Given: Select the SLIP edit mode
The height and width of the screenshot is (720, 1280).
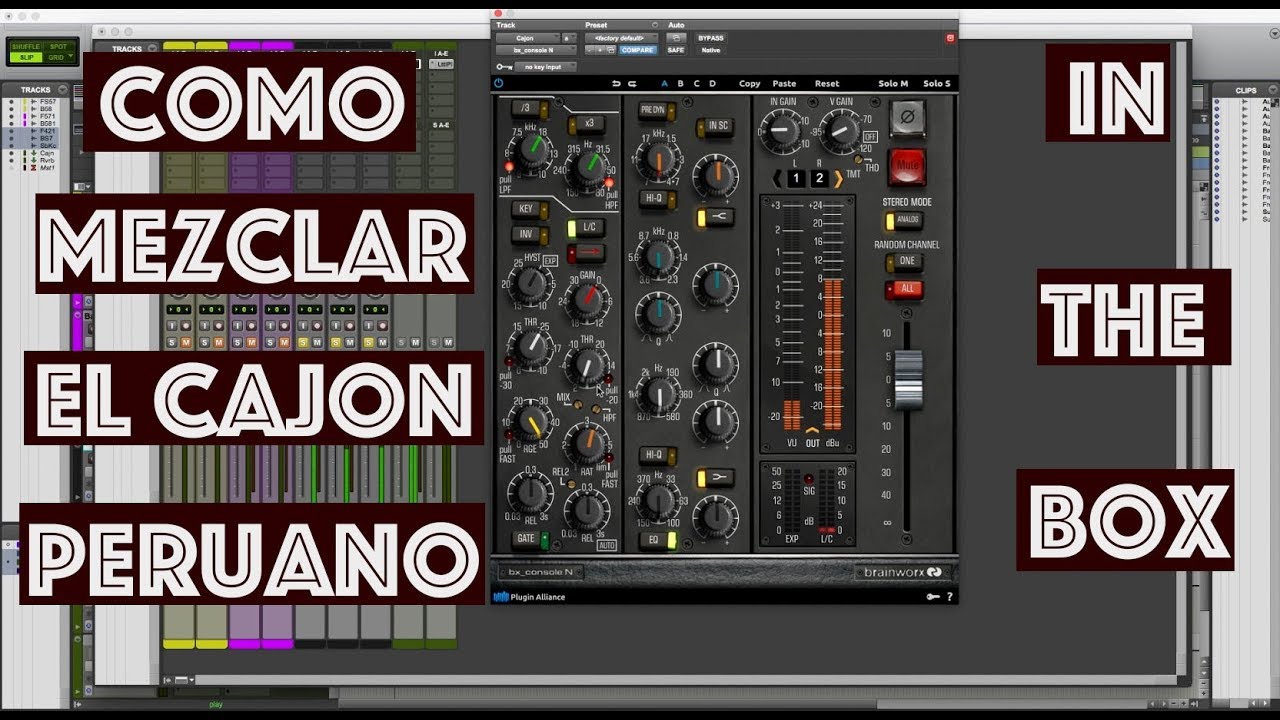Looking at the screenshot, I should tap(25, 58).
